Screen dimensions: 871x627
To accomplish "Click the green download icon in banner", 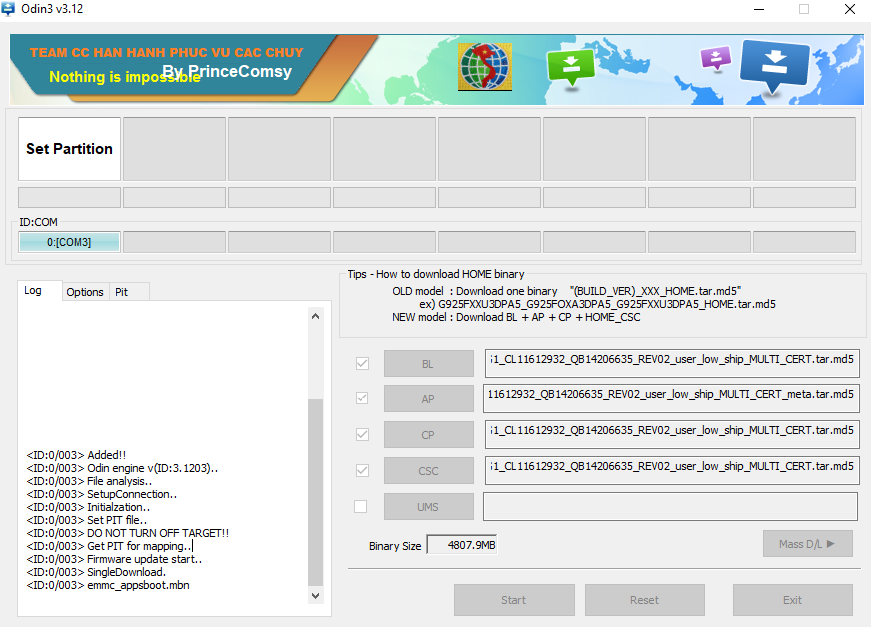I will coord(570,68).
